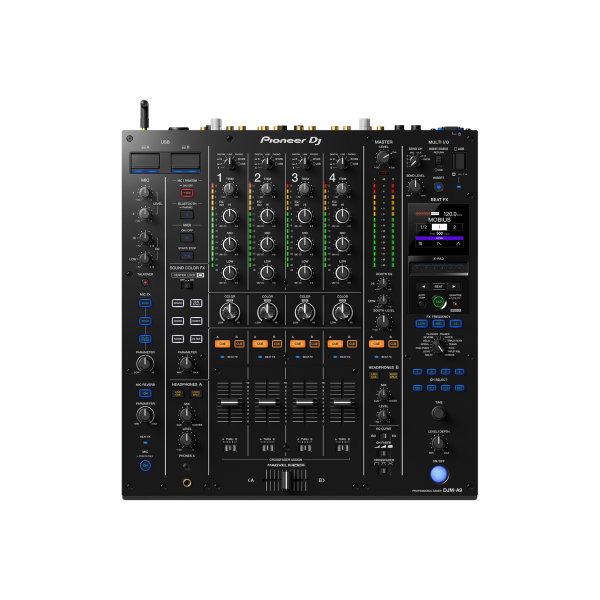
Task: Select FX Frequency LOW button
Action: click(422, 324)
